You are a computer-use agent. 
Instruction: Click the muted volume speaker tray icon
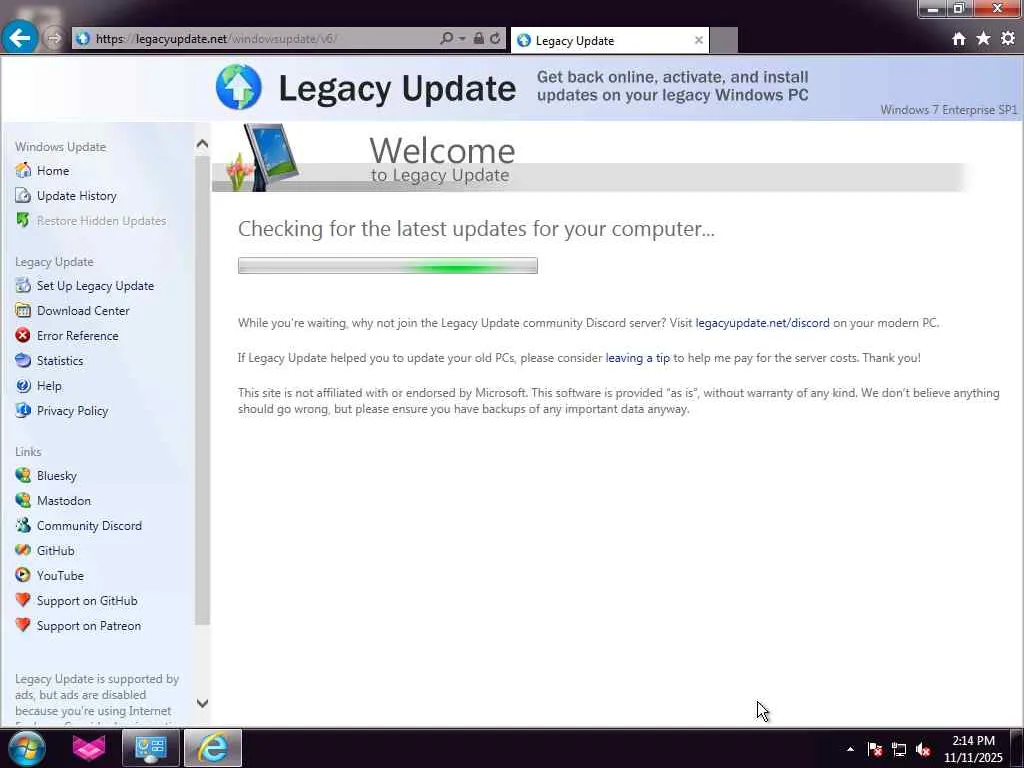(923, 749)
